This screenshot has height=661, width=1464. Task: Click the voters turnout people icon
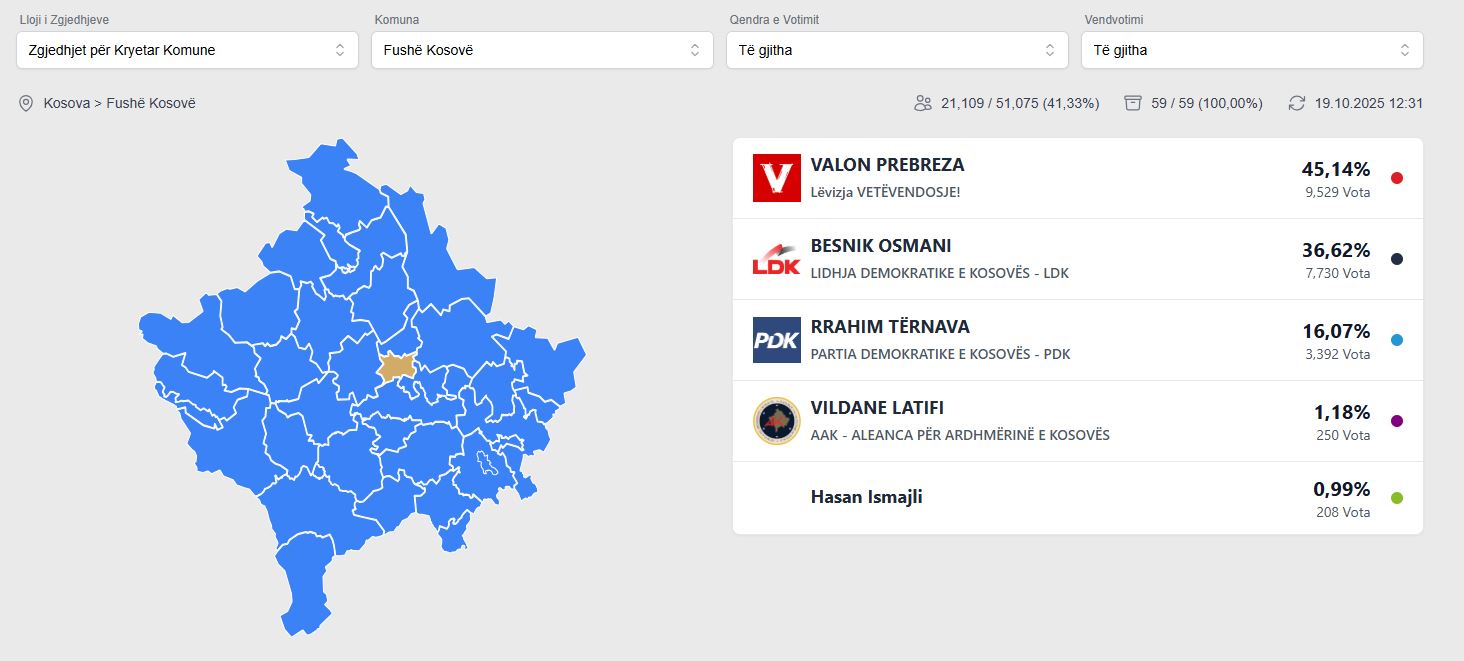(922, 103)
